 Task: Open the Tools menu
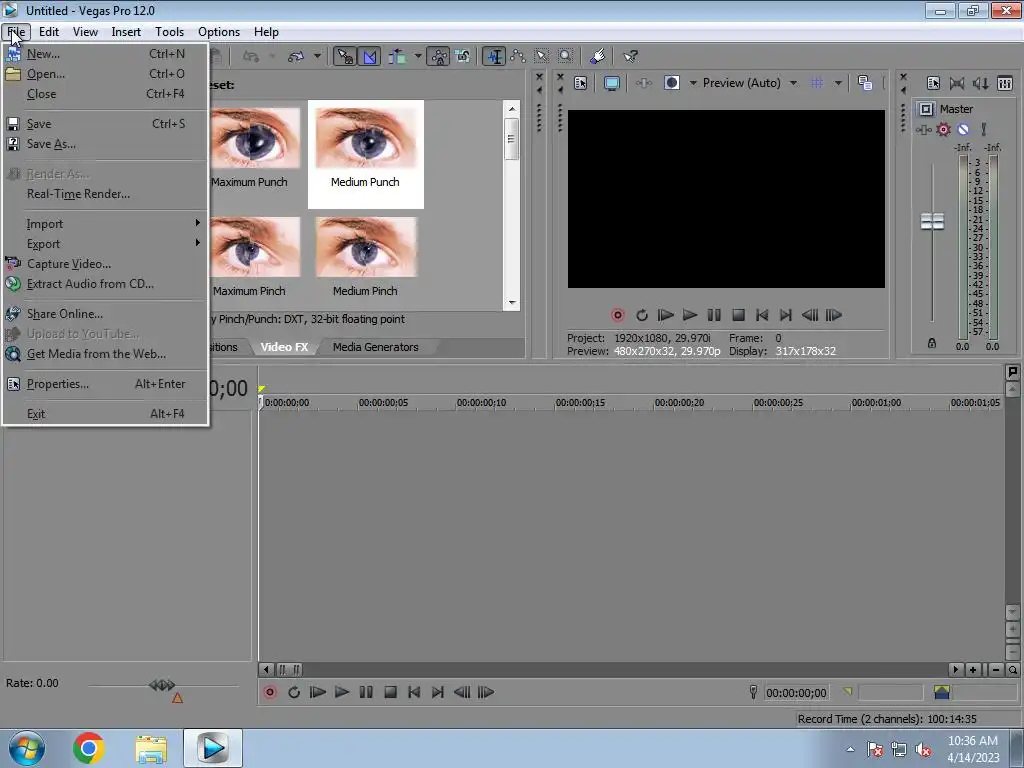click(169, 32)
